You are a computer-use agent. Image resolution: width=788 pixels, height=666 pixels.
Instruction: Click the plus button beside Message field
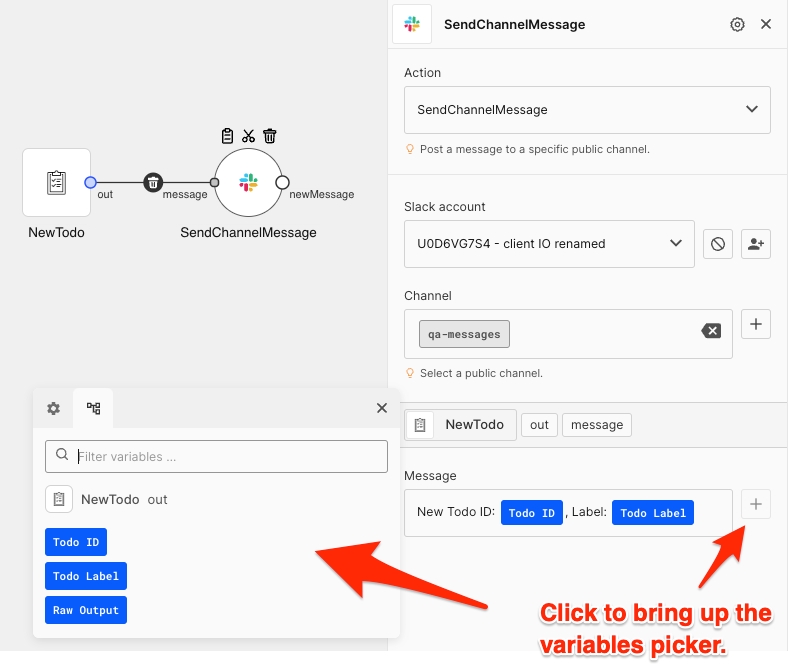[756, 505]
